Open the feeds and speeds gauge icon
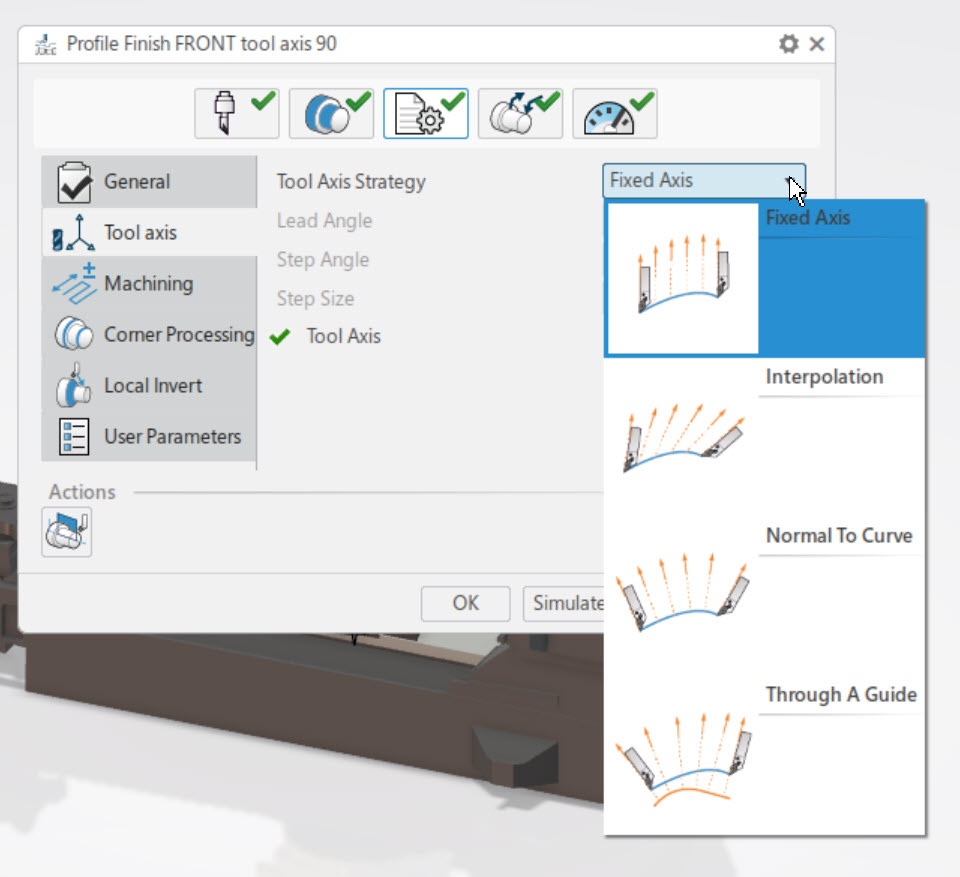Image resolution: width=960 pixels, height=877 pixels. tap(615, 113)
